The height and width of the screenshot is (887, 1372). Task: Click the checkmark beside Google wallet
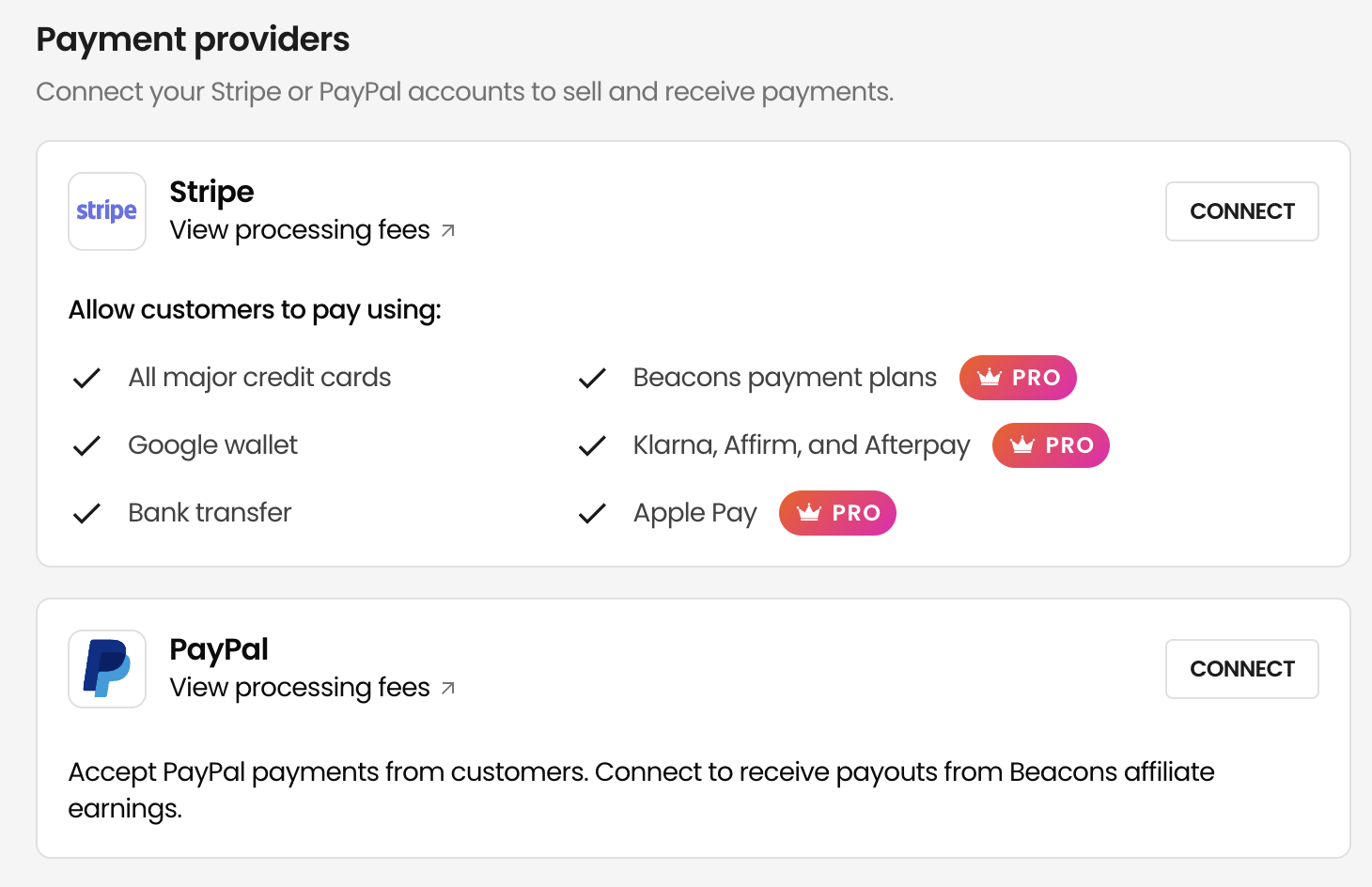pyautogui.click(x=86, y=446)
